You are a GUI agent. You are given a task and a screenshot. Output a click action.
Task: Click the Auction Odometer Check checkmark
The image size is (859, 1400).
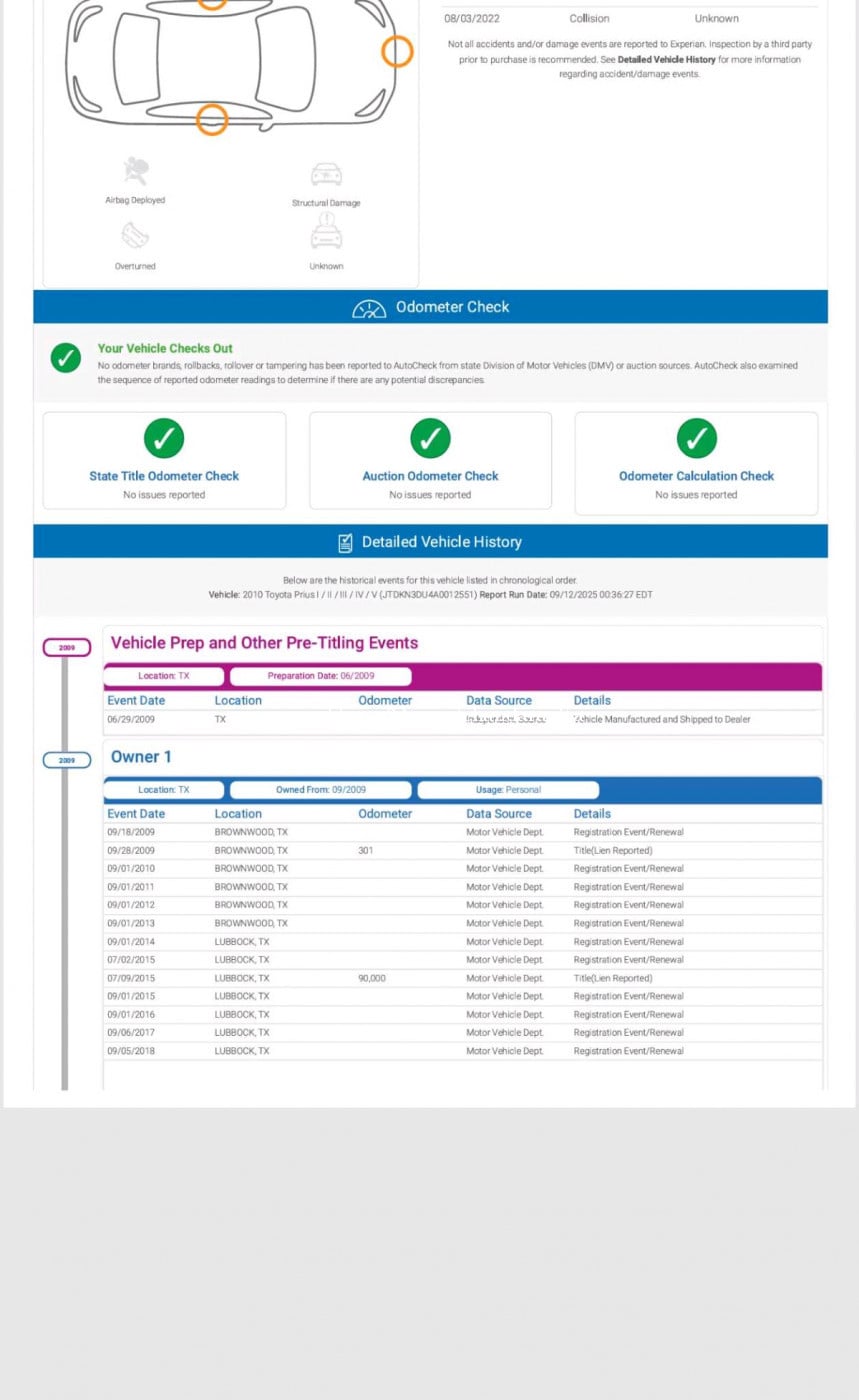[430, 437]
